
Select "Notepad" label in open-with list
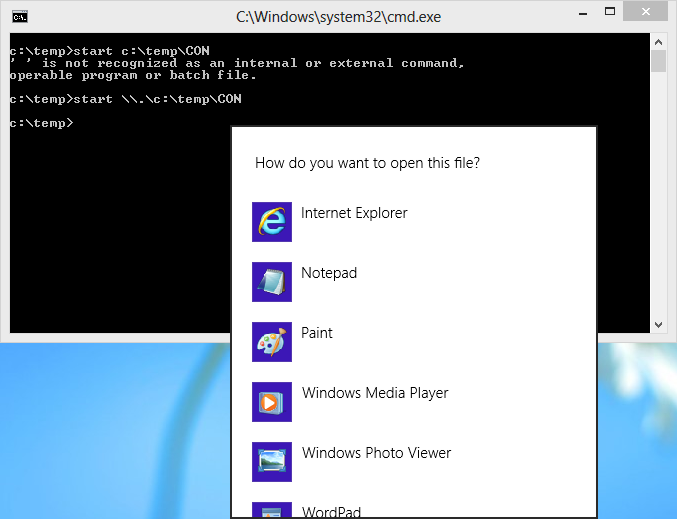329,273
